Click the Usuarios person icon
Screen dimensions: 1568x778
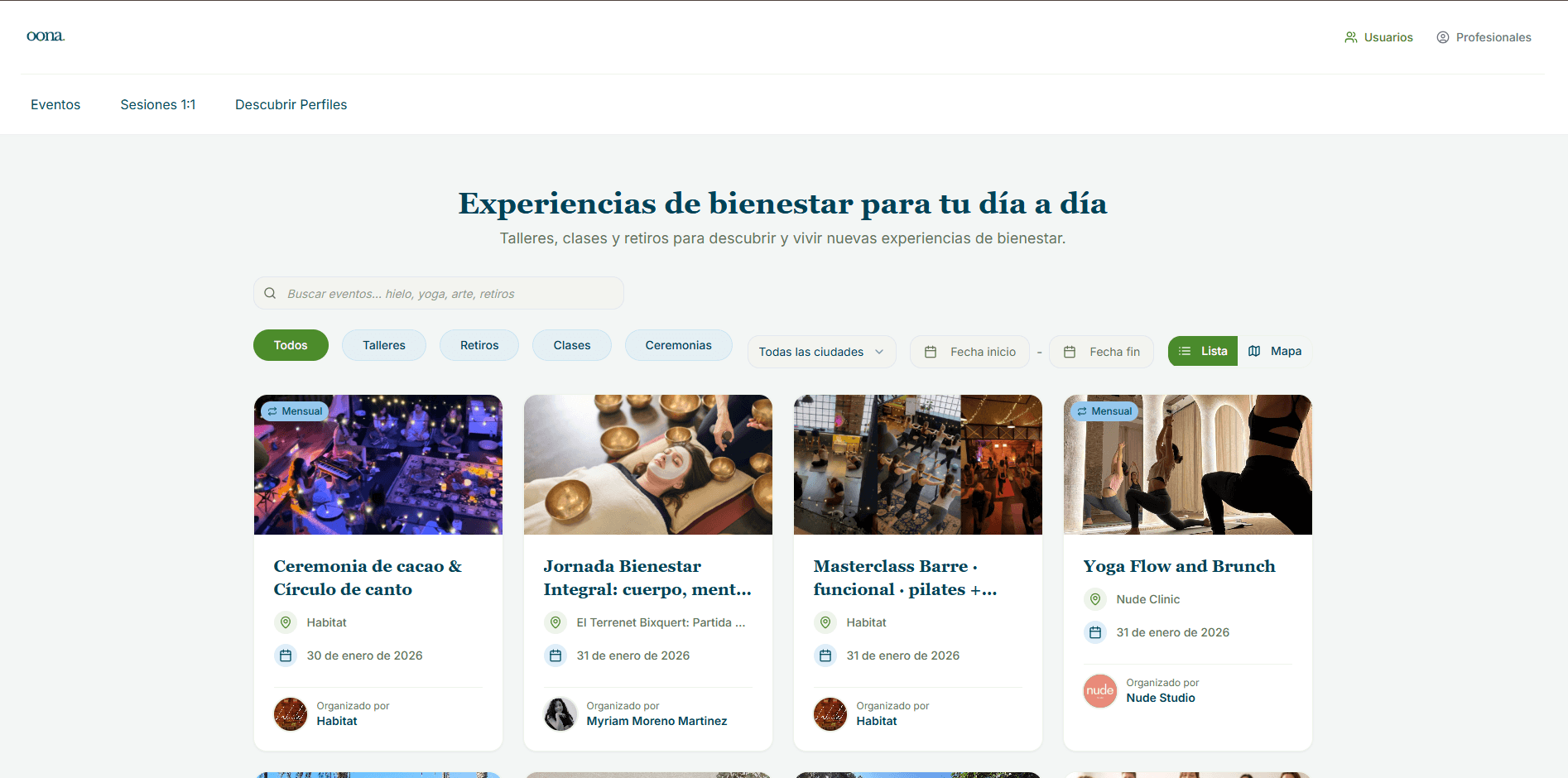pos(1351,37)
